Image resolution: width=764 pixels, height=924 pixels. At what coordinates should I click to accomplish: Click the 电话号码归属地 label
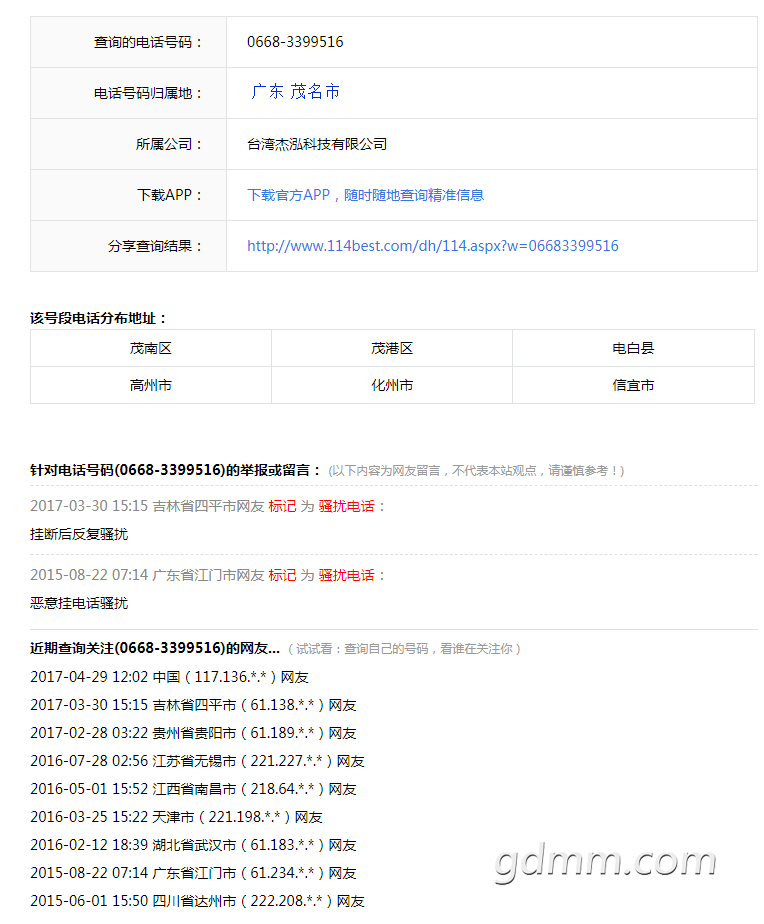148,94
